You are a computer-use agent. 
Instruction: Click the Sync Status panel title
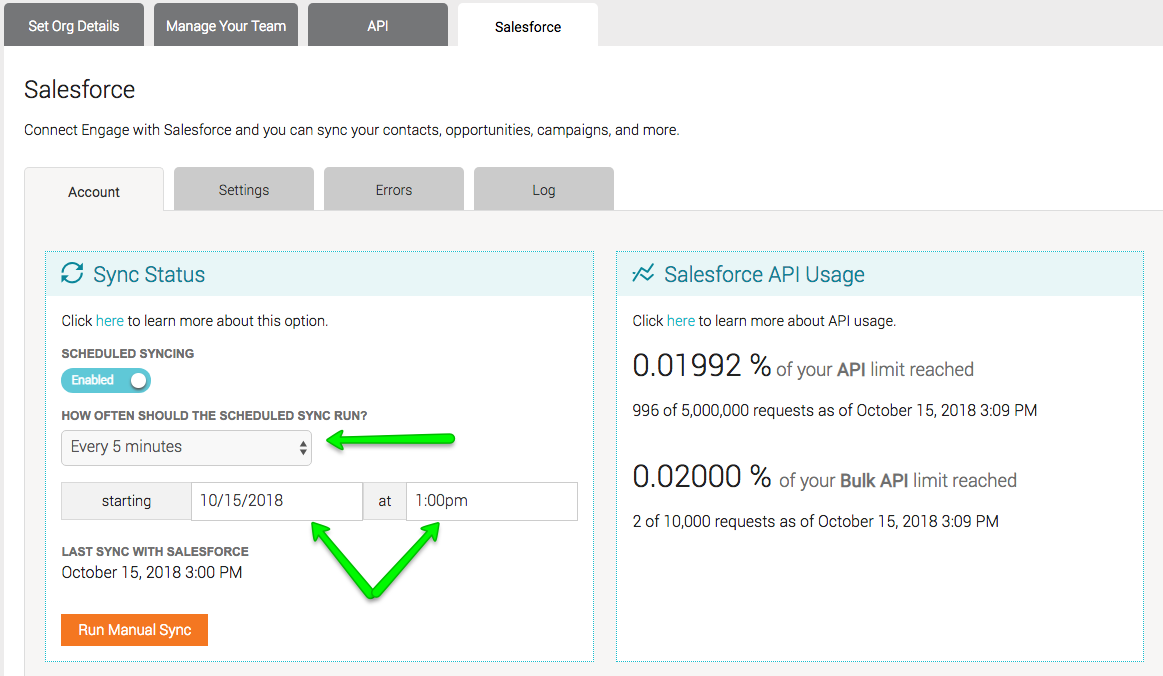click(x=149, y=275)
